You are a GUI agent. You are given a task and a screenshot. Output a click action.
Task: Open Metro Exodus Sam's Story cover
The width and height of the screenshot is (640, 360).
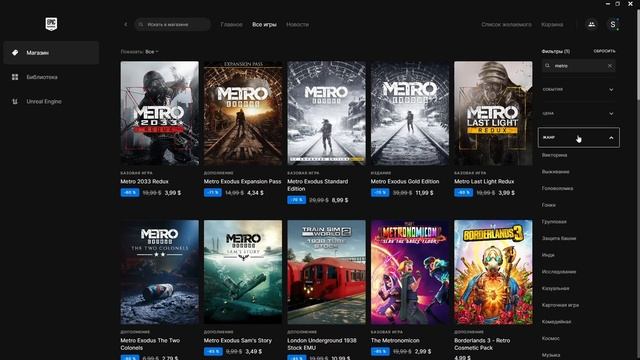[243, 272]
